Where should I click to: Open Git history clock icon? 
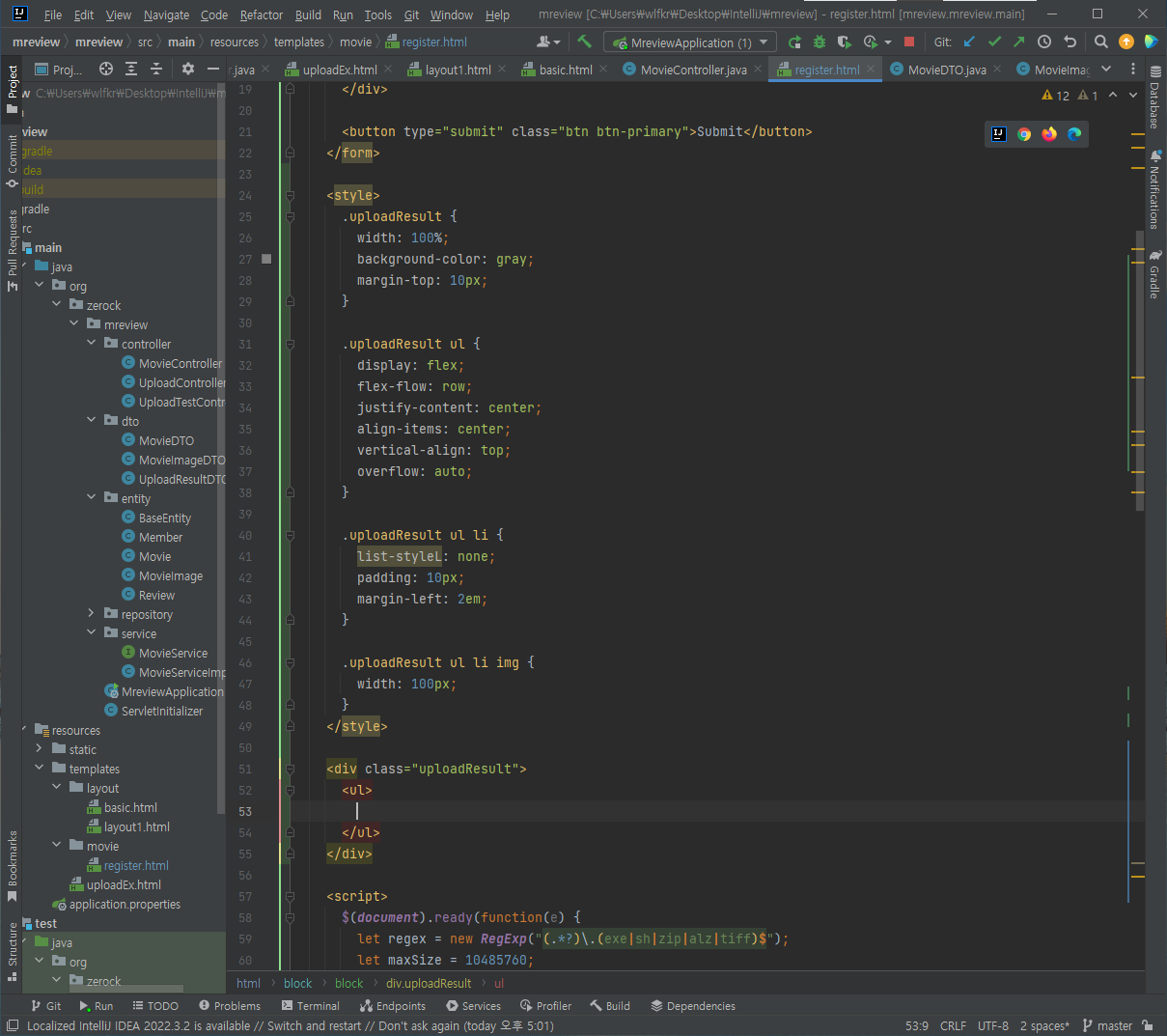[1044, 42]
